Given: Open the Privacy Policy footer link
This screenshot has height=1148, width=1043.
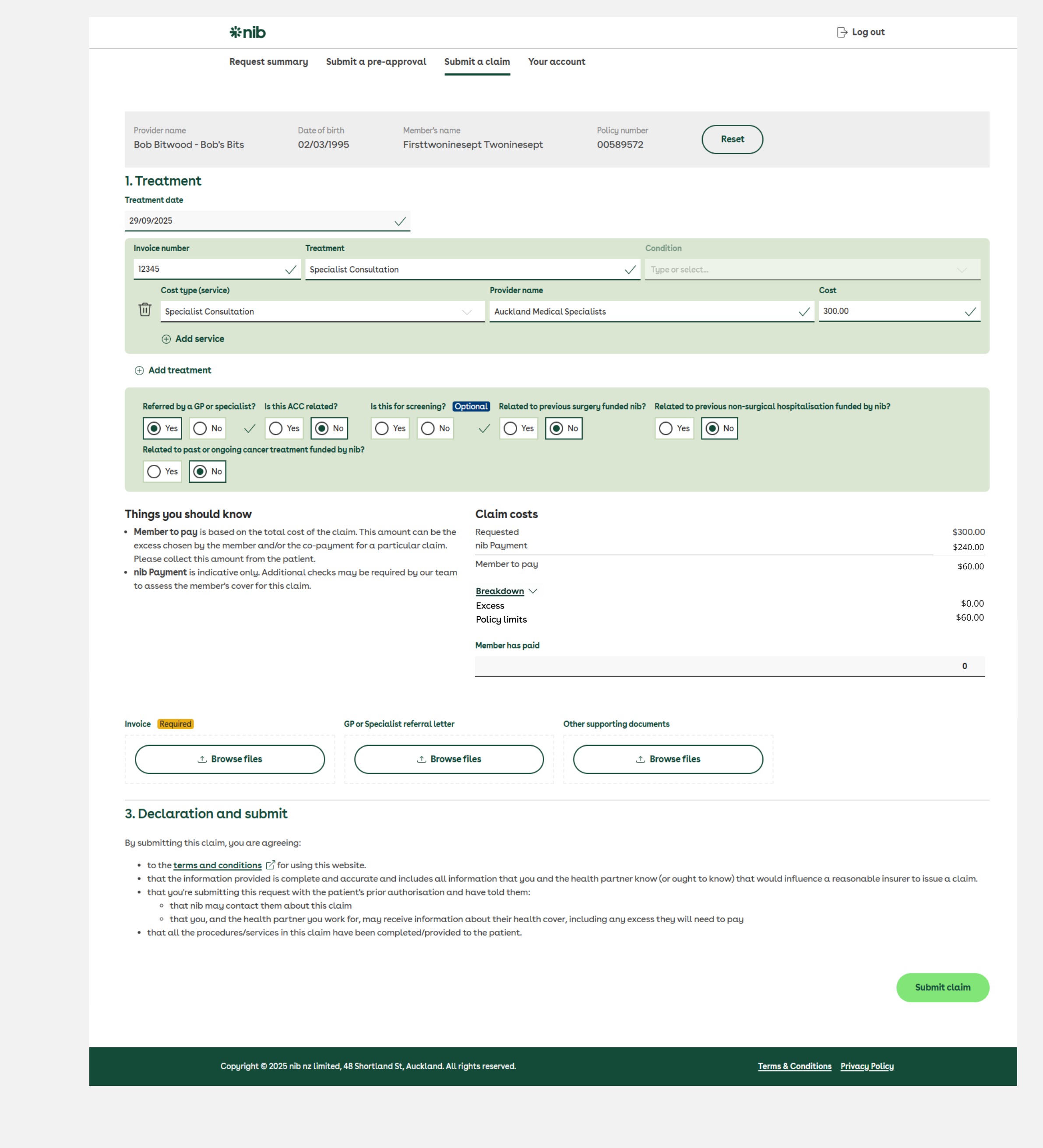Looking at the screenshot, I should coord(867,1066).
